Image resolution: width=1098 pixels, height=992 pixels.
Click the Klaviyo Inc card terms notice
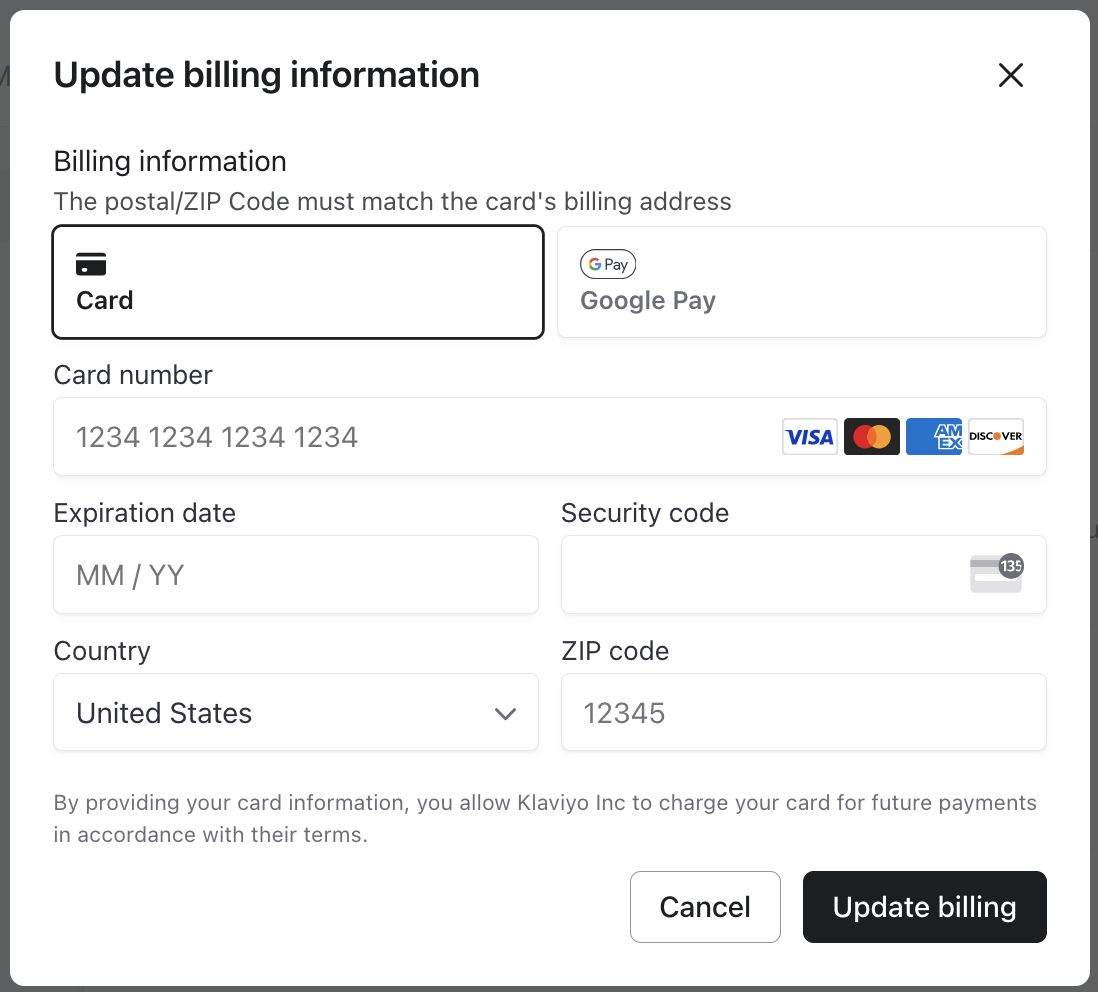(545, 818)
